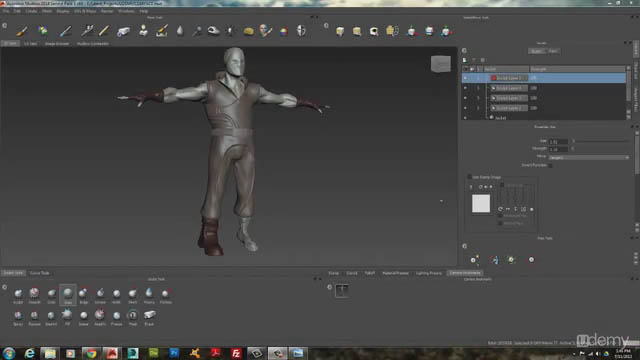Open the Sculpt Tools tray menu button
Viewport: 640px width, 360px height.
[4, 287]
